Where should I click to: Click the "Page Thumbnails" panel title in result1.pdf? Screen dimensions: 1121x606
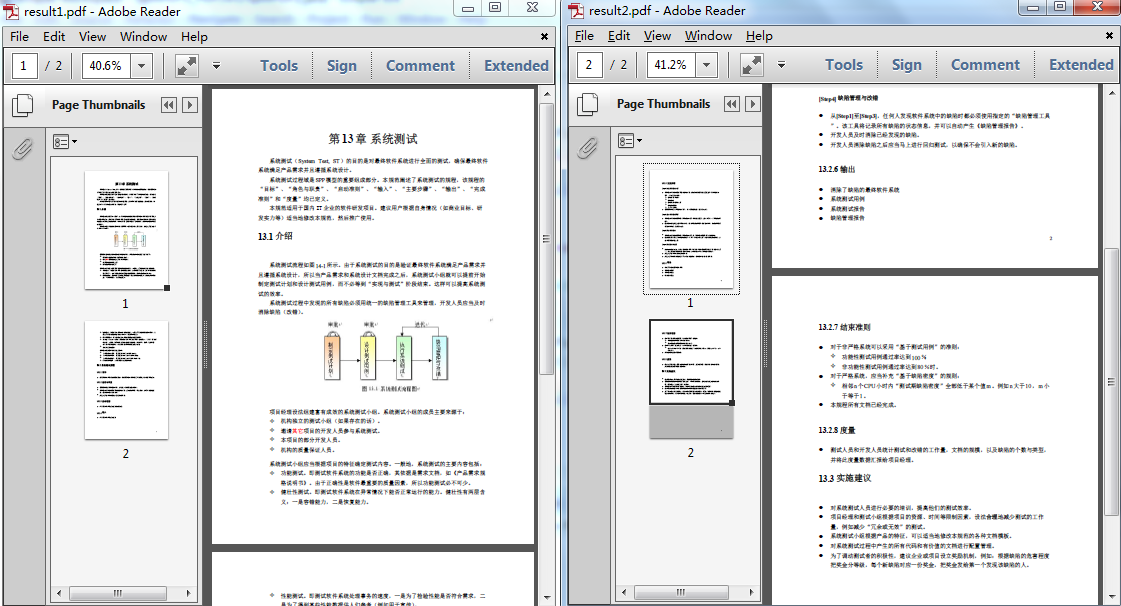click(99, 105)
